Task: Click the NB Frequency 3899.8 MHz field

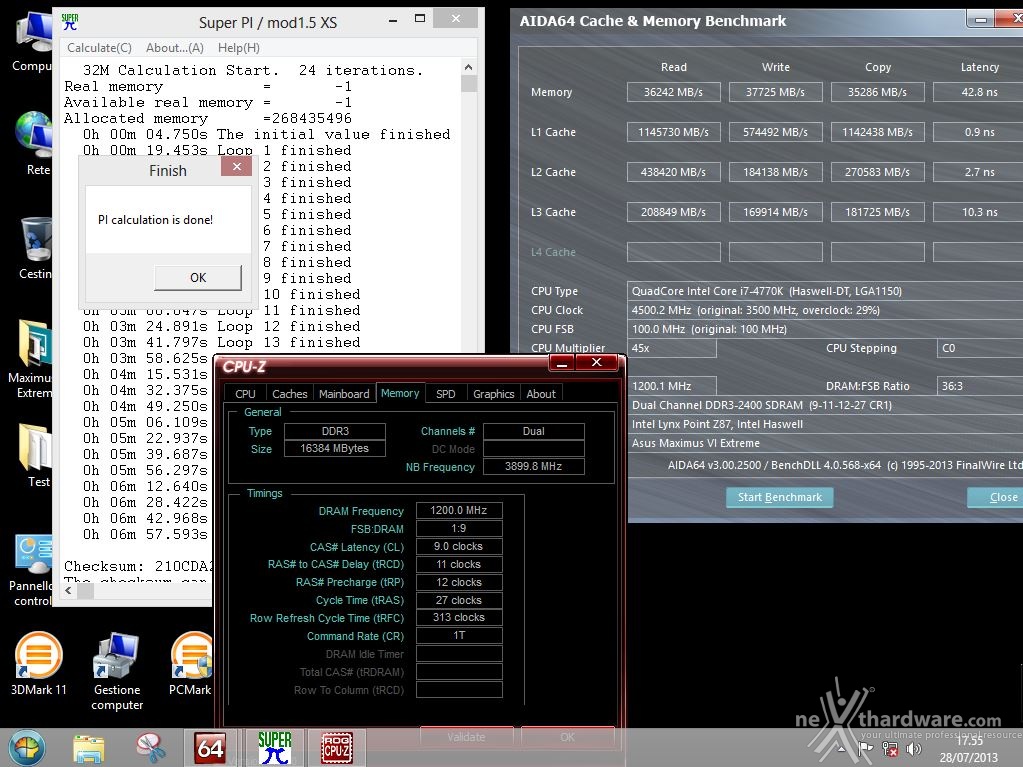Action: tap(534, 466)
